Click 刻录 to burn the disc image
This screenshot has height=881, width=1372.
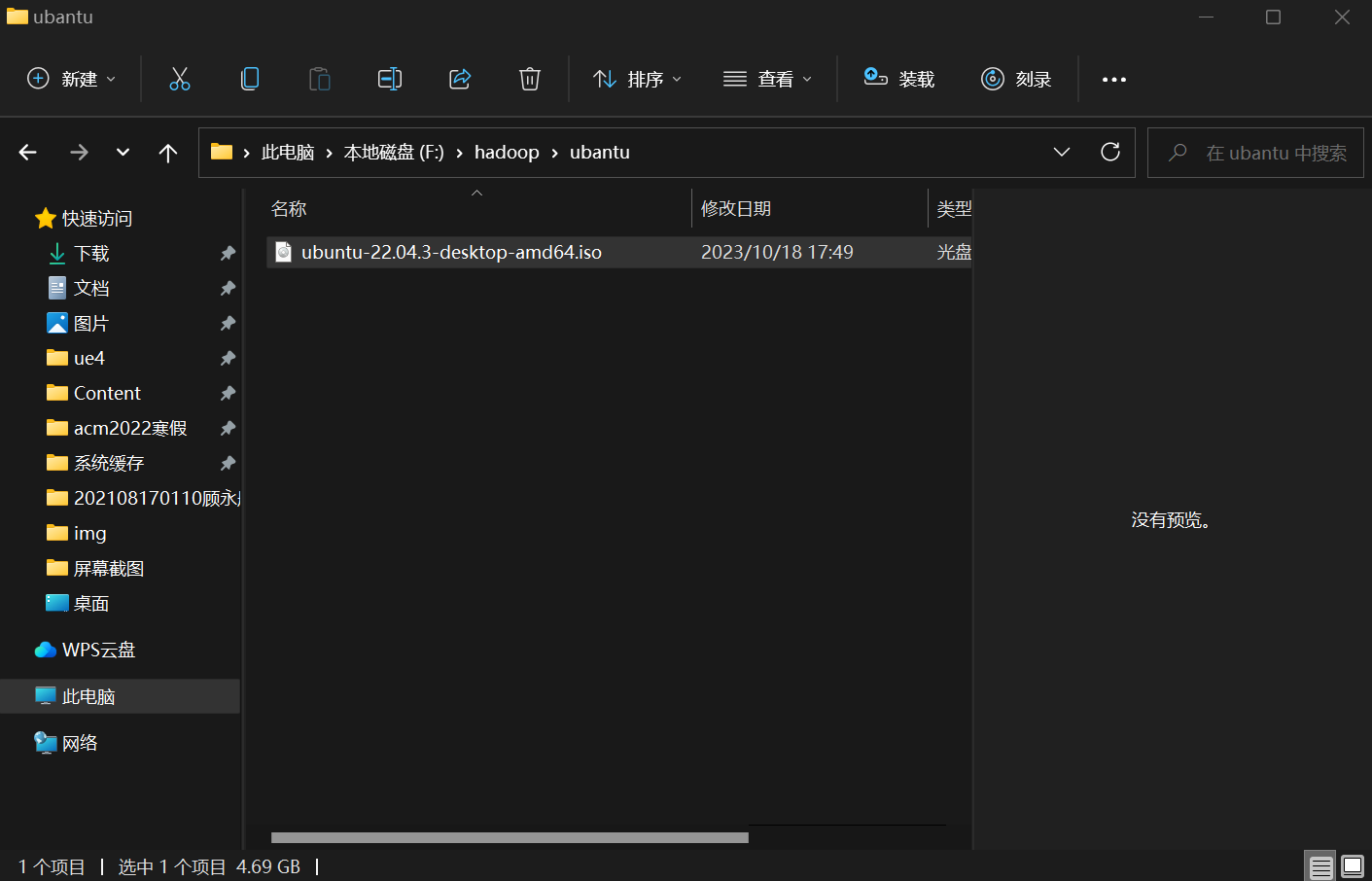[1016, 79]
